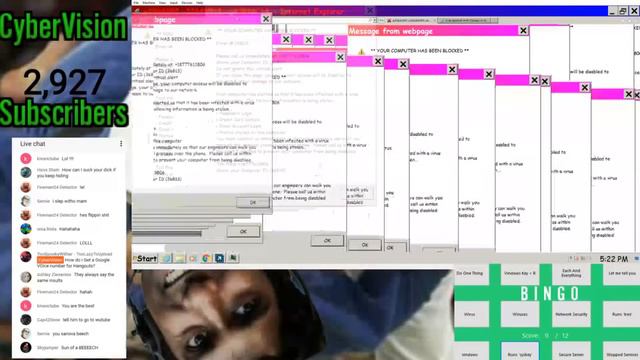Click the orange highlighted badge in chat

50,260
